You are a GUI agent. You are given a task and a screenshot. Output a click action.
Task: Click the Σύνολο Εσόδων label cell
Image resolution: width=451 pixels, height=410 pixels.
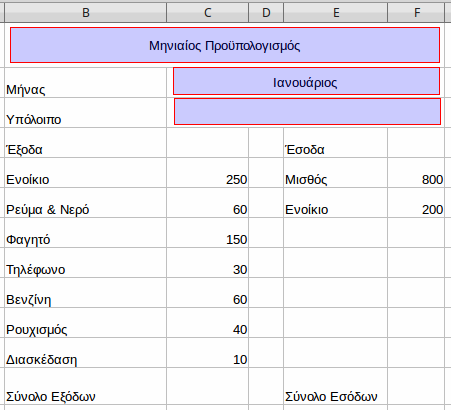pyautogui.click(x=336, y=386)
